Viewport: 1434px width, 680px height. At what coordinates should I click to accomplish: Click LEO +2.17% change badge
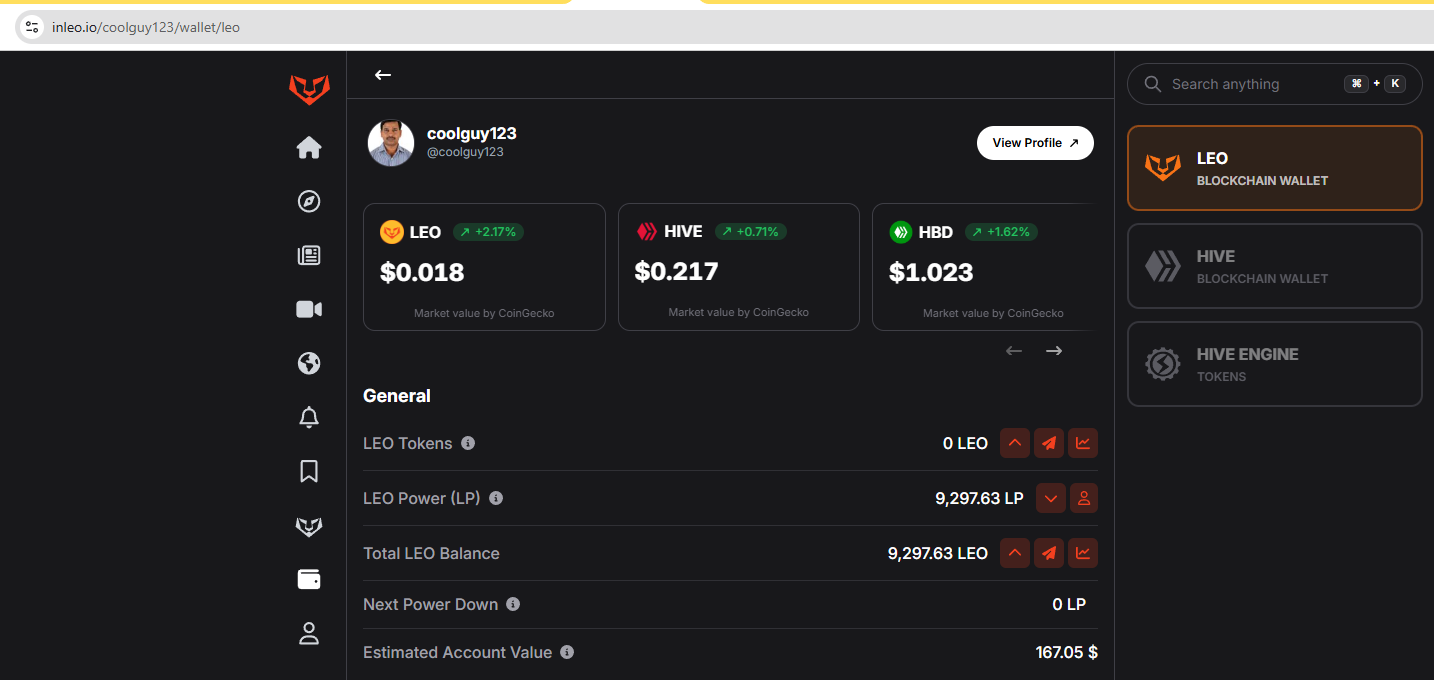pos(489,232)
